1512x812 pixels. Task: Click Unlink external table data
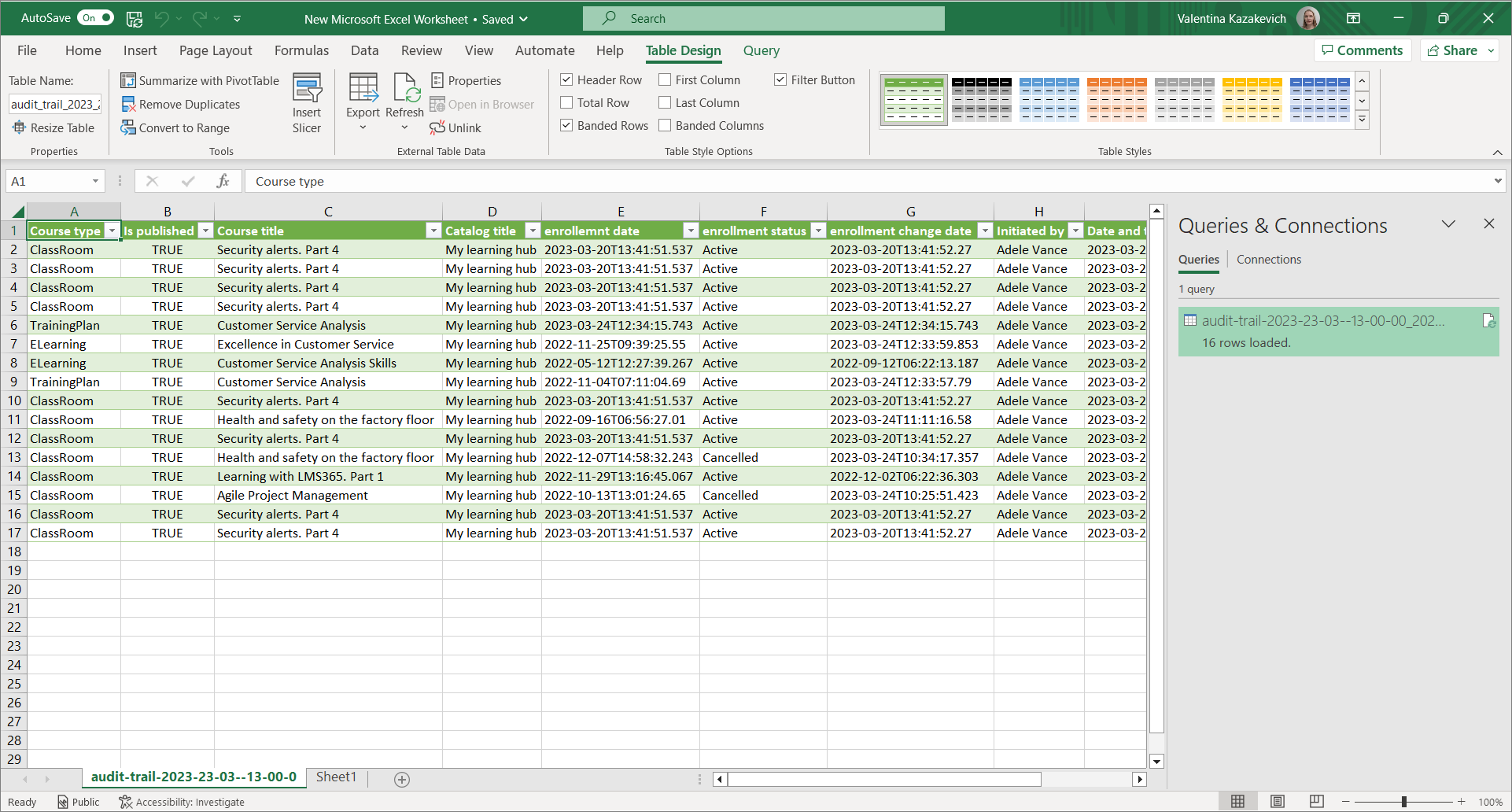(x=455, y=127)
